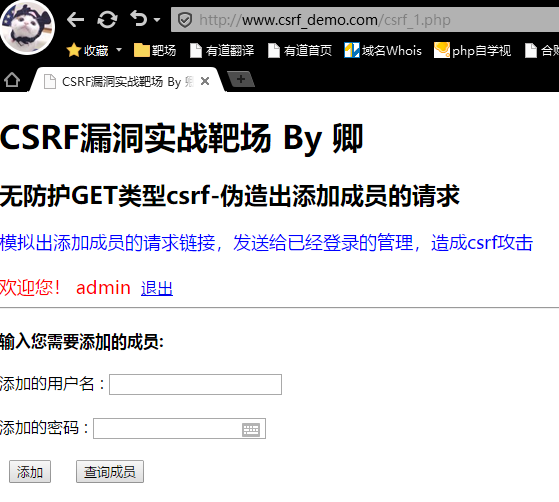The image size is (559, 502).
Task: Open the user avatar cat picture
Action: tap(27, 27)
